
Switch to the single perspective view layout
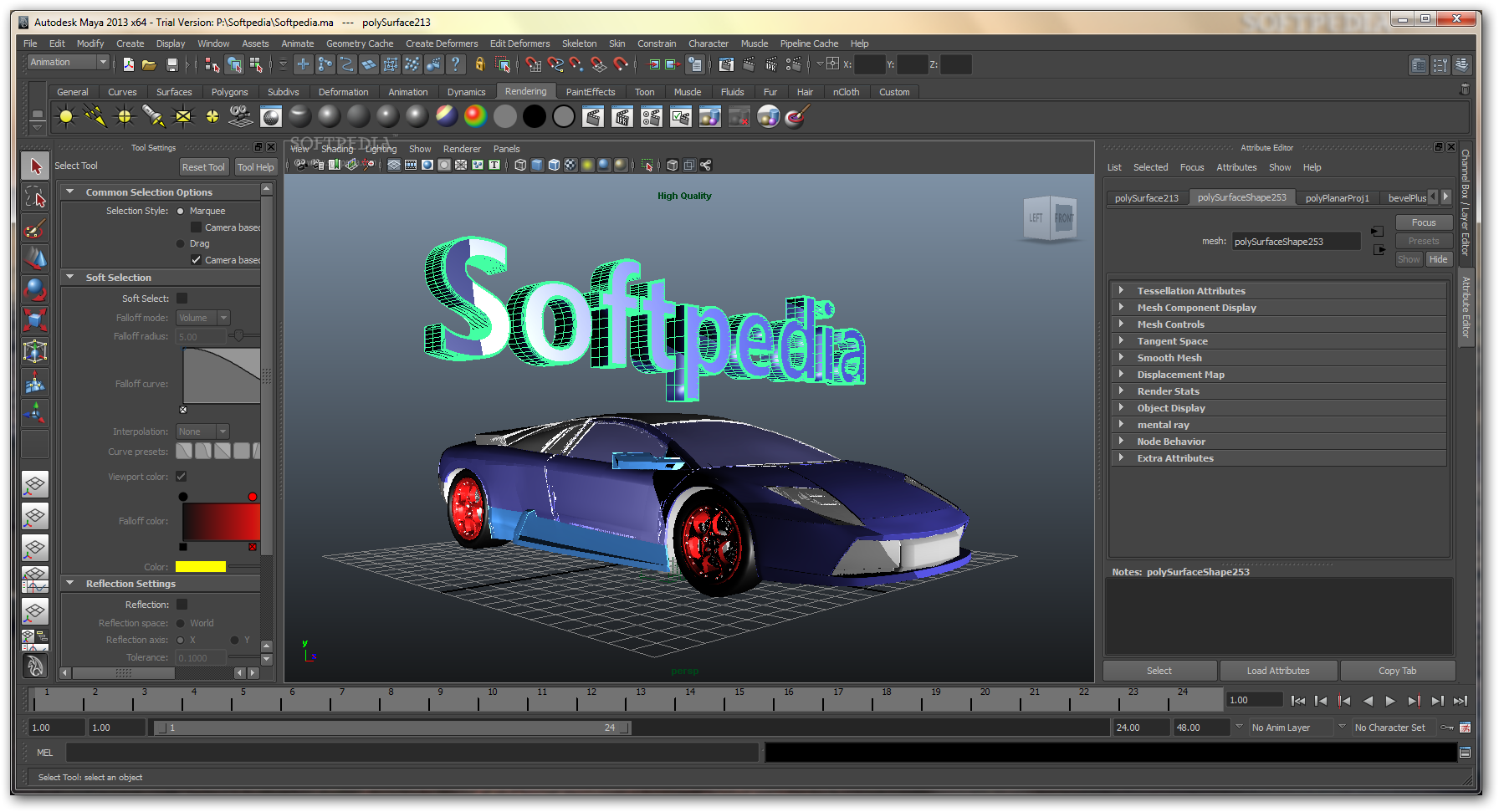click(34, 484)
